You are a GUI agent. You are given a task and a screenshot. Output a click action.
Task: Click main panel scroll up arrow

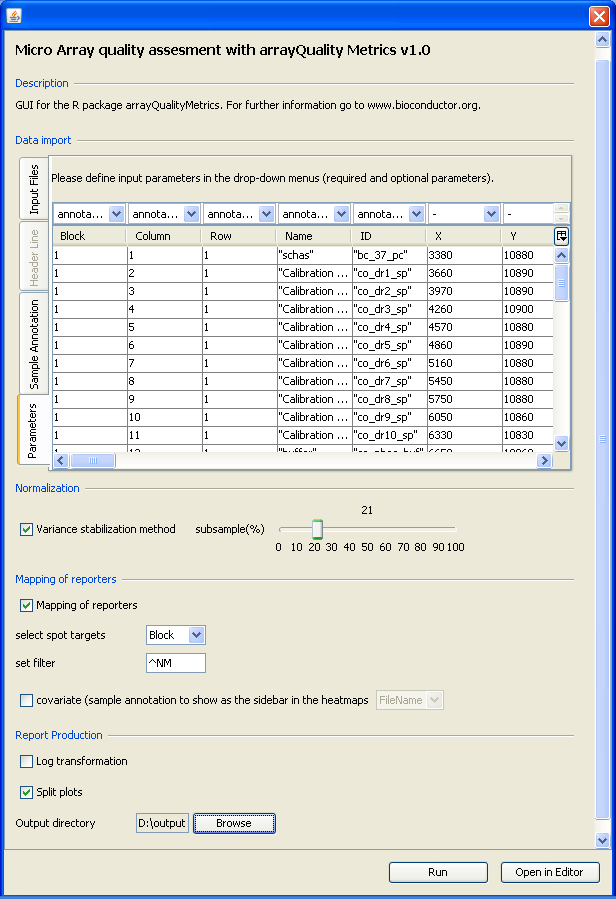[x=602, y=41]
